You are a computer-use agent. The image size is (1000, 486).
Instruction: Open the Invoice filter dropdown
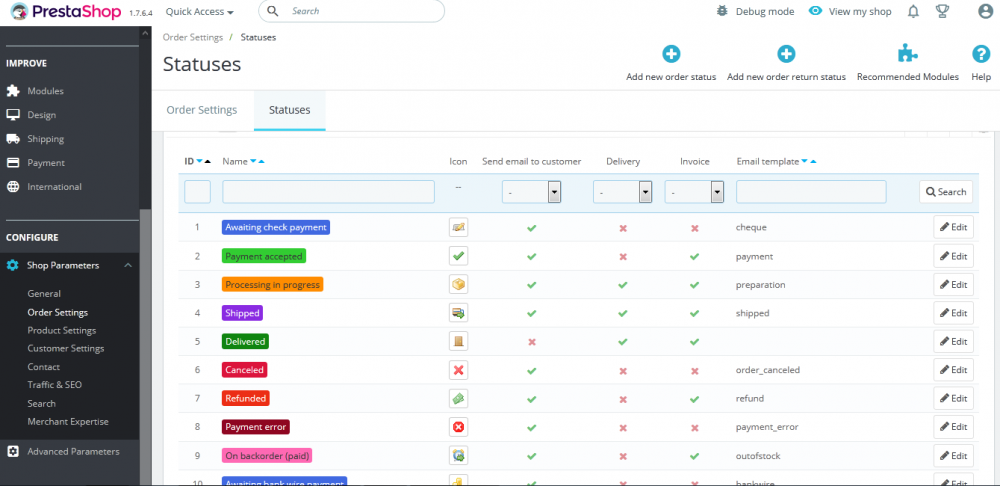point(694,192)
